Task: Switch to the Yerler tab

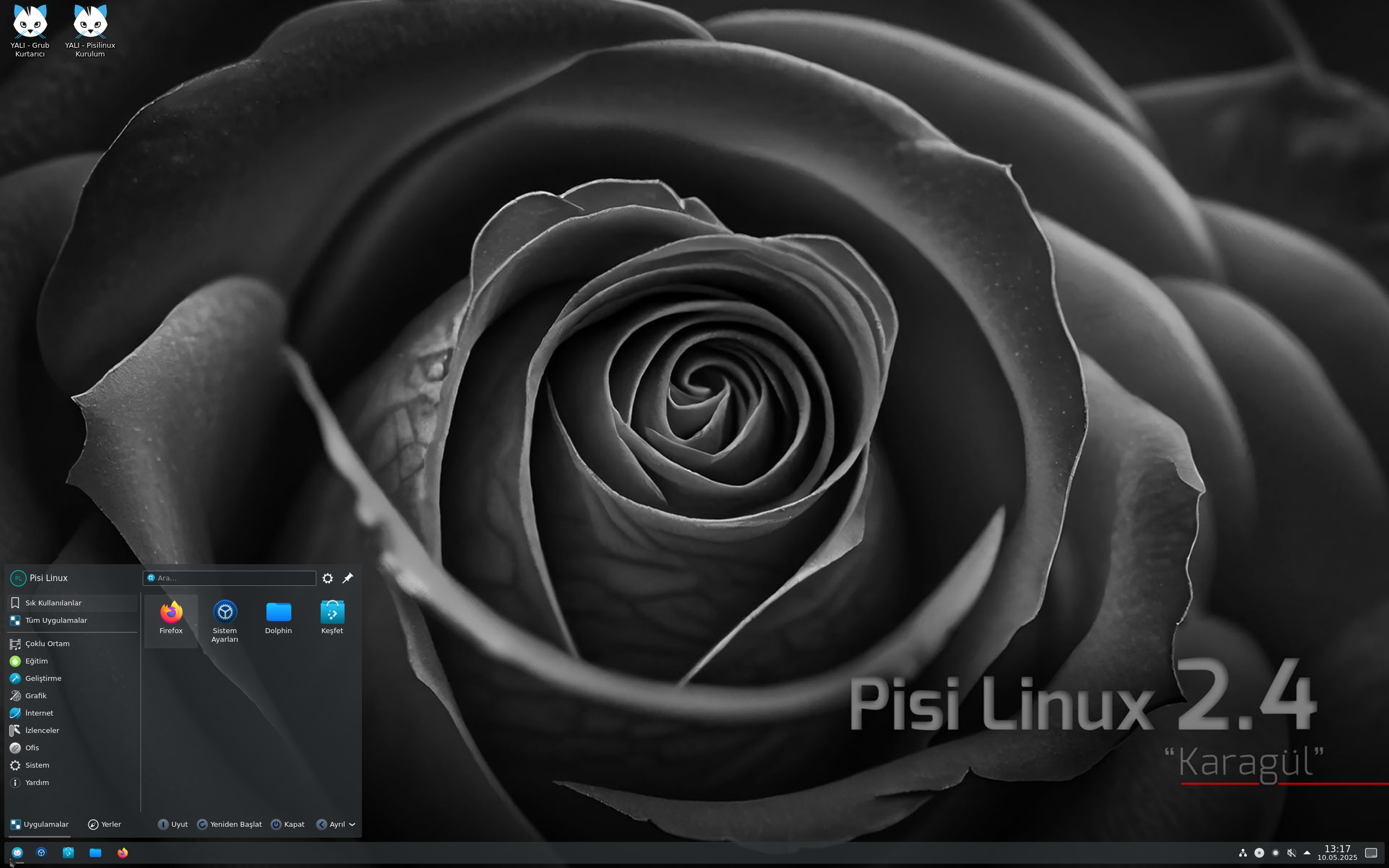Action: [105, 825]
